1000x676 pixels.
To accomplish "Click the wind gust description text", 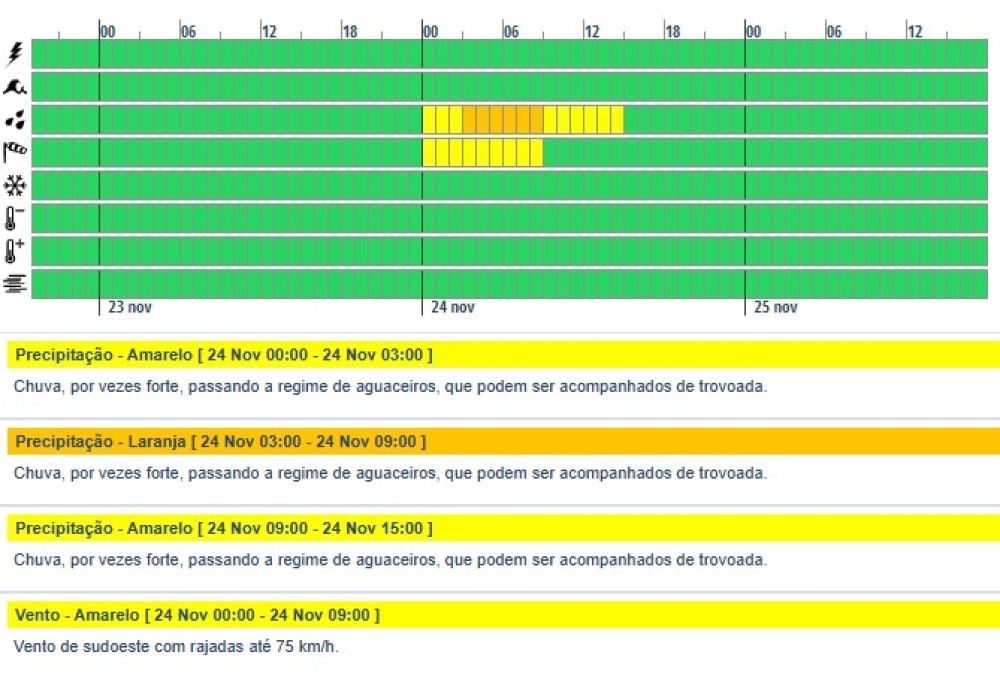I will tap(176, 647).
